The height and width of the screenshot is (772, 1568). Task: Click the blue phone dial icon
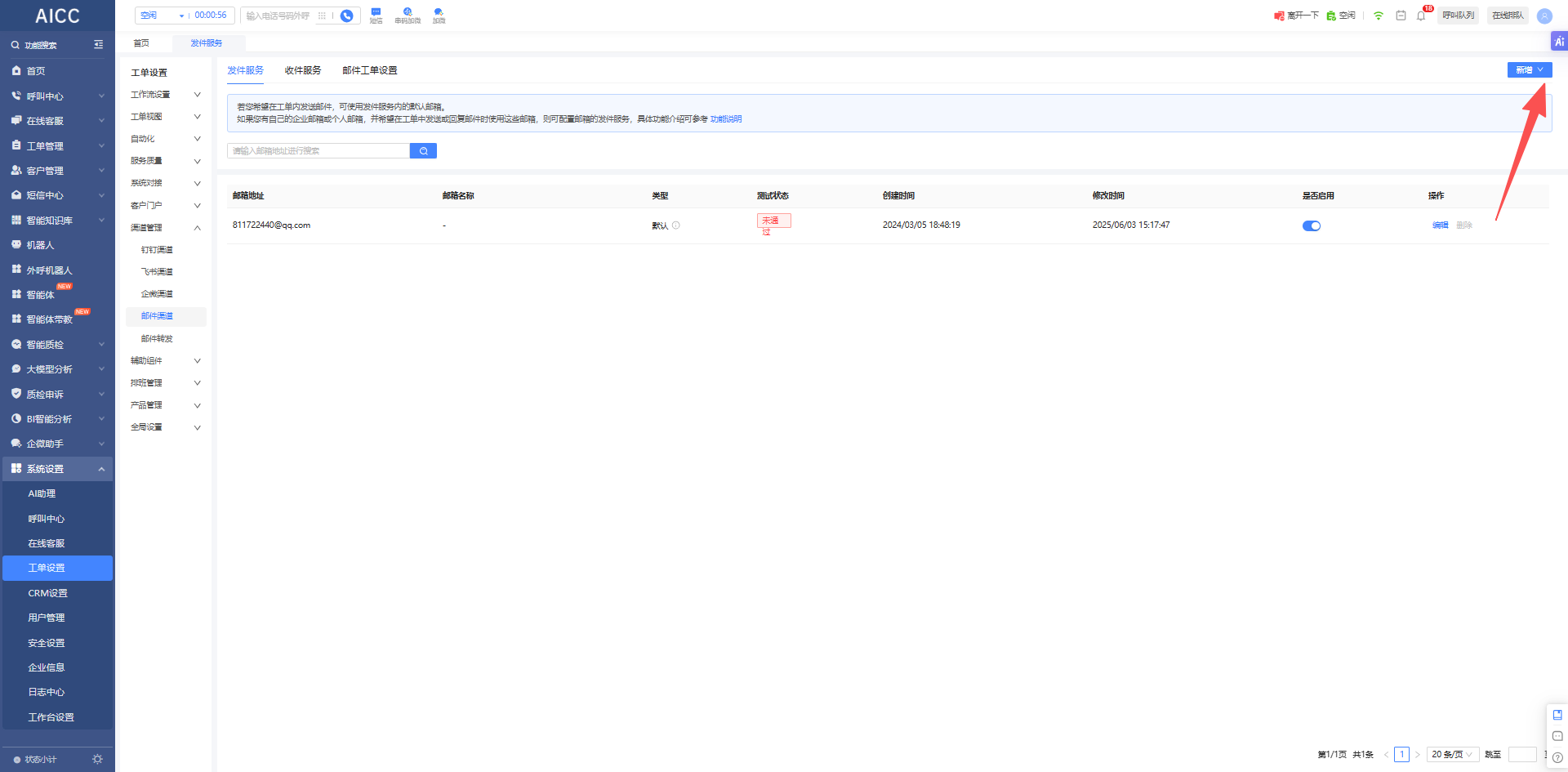[347, 16]
